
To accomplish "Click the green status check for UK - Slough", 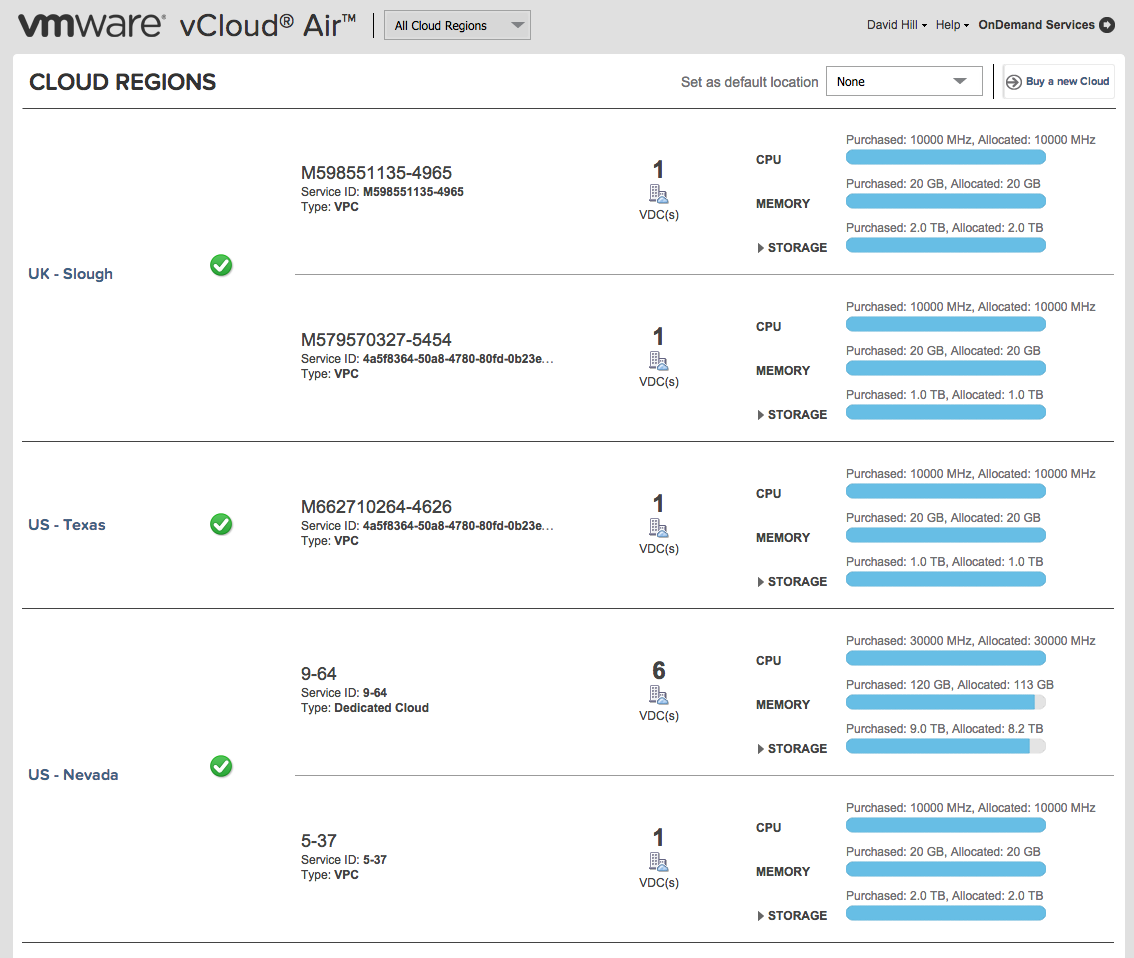I will point(221,265).
